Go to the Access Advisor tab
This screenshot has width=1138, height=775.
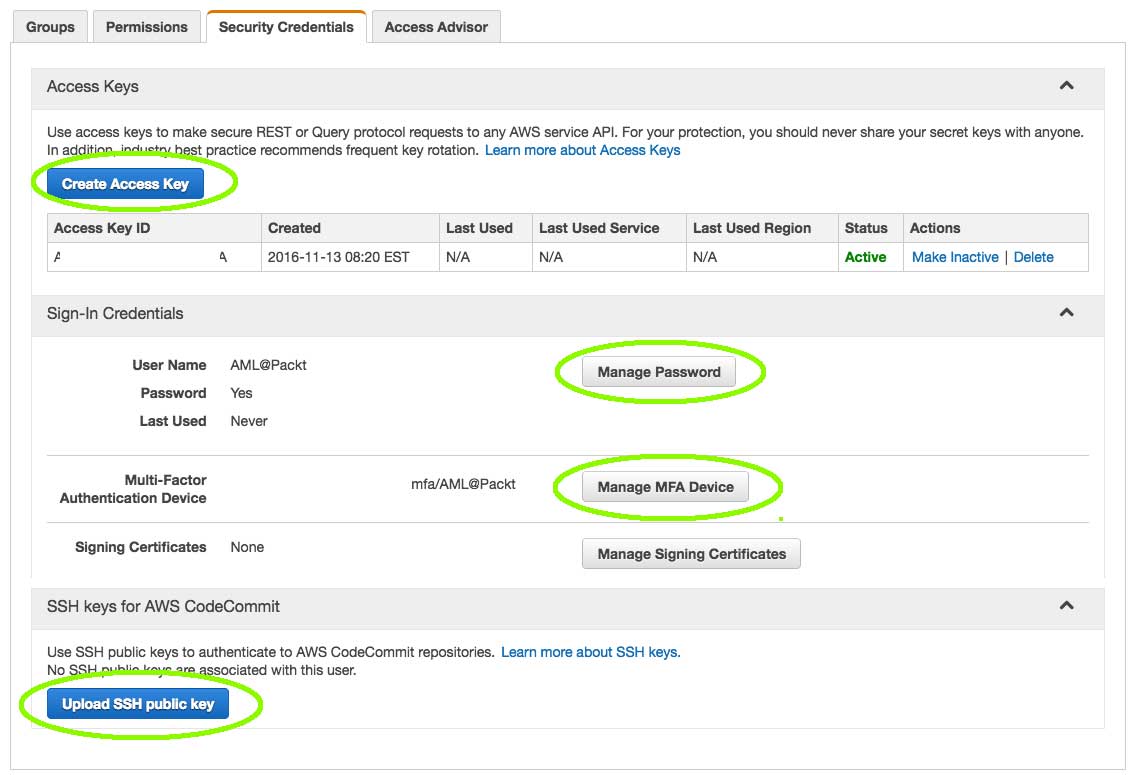(x=436, y=27)
